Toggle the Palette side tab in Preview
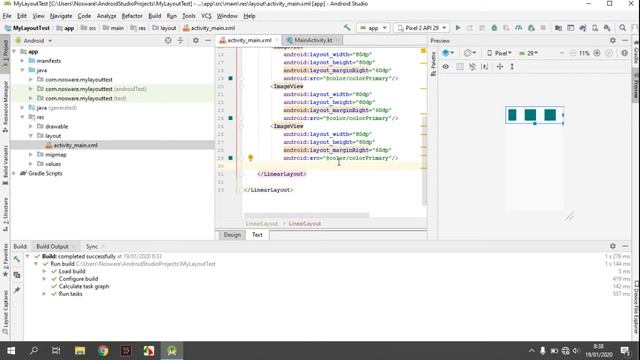Viewport: 640px width, 360px height. tap(433, 63)
